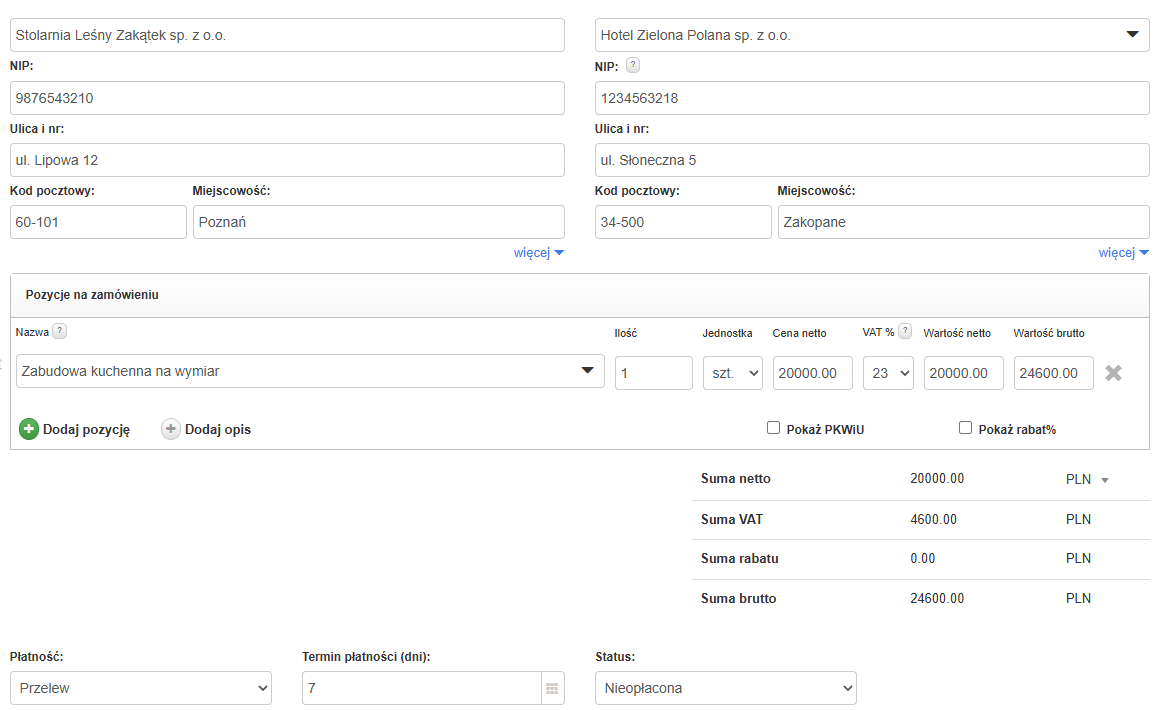
Task: Click the Dodaj opis link text
Action: 218,430
